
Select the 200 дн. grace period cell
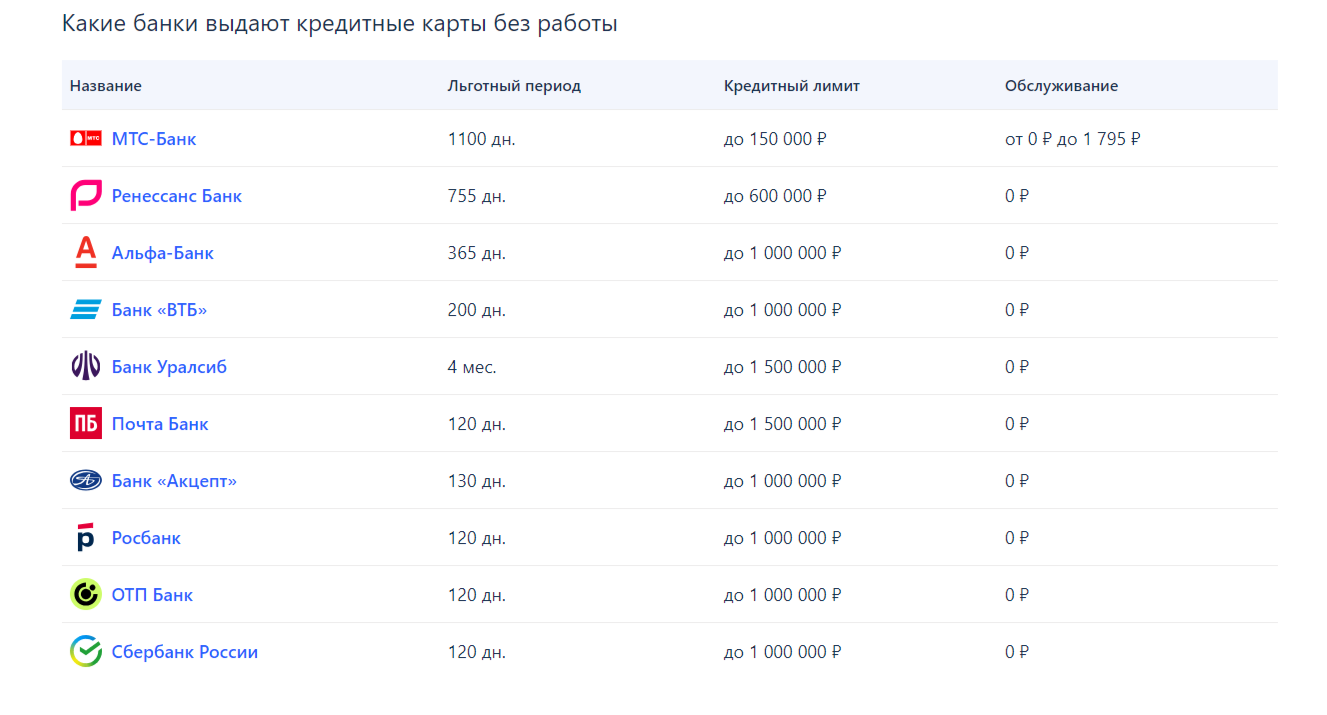pyautogui.click(x=477, y=310)
